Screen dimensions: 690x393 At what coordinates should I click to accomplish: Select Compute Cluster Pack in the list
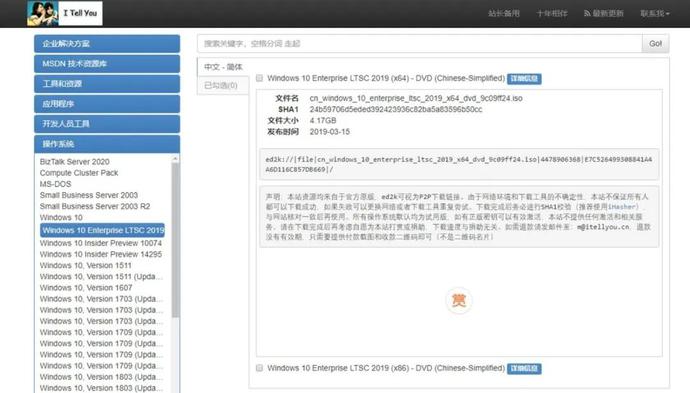coord(79,173)
